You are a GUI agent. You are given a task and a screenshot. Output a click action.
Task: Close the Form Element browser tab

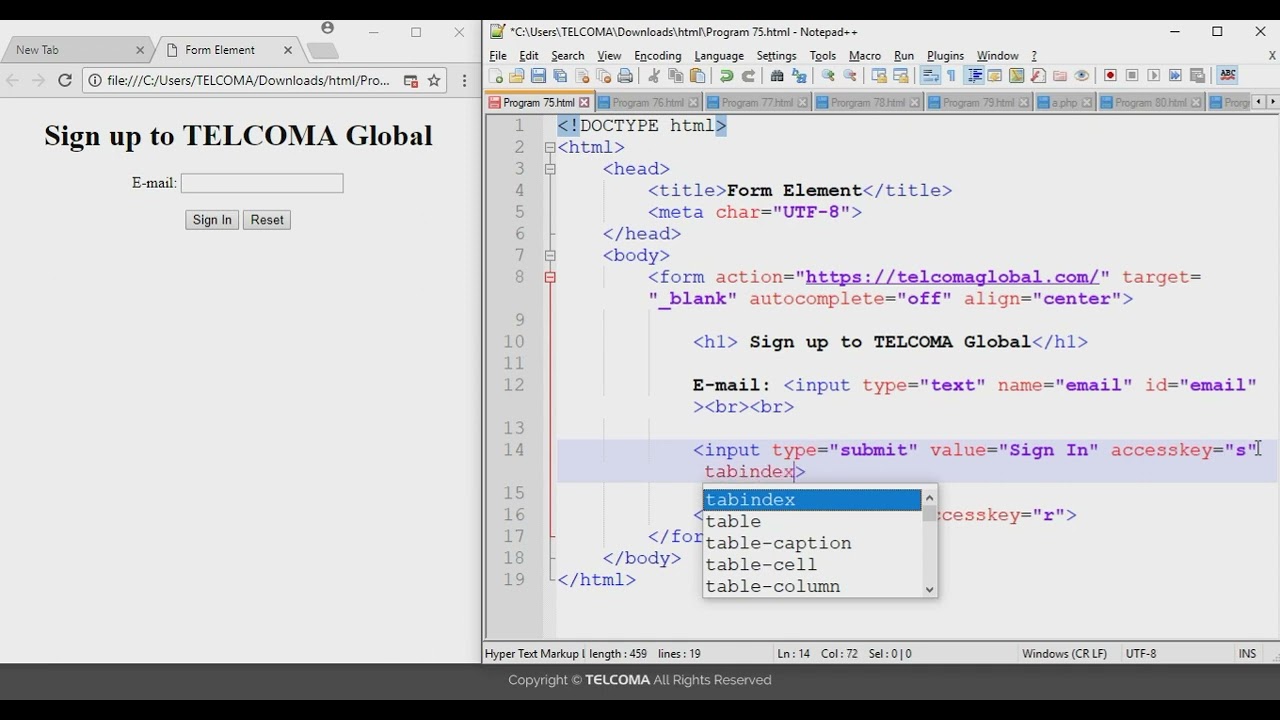[x=288, y=50]
